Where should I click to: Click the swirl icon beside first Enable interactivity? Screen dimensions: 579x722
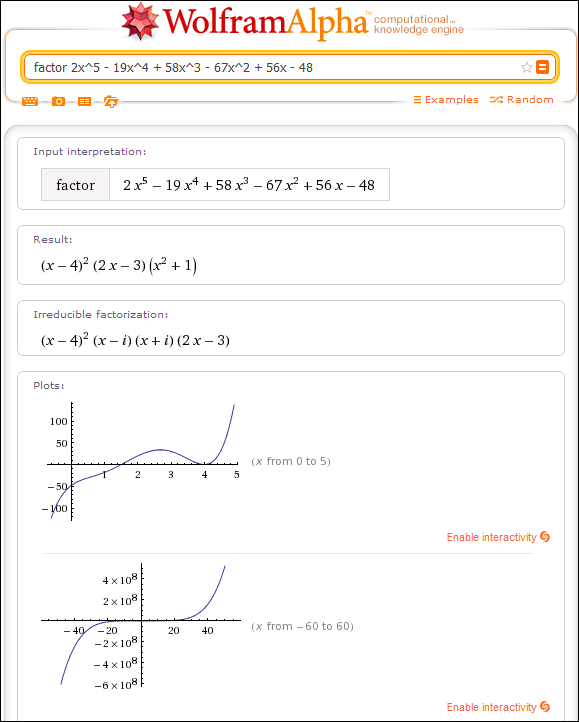pyautogui.click(x=545, y=536)
